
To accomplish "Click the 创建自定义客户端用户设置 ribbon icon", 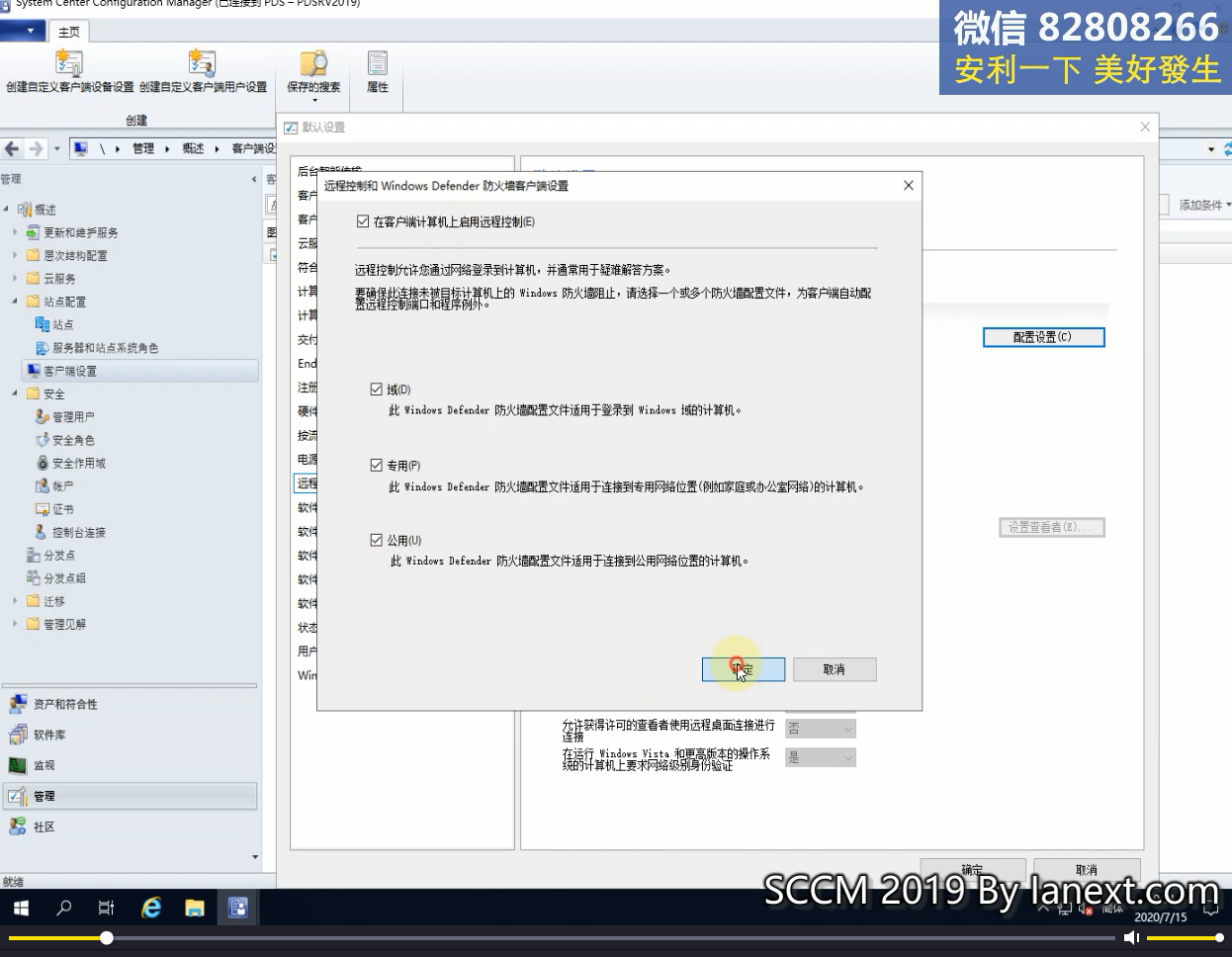I will [203, 70].
